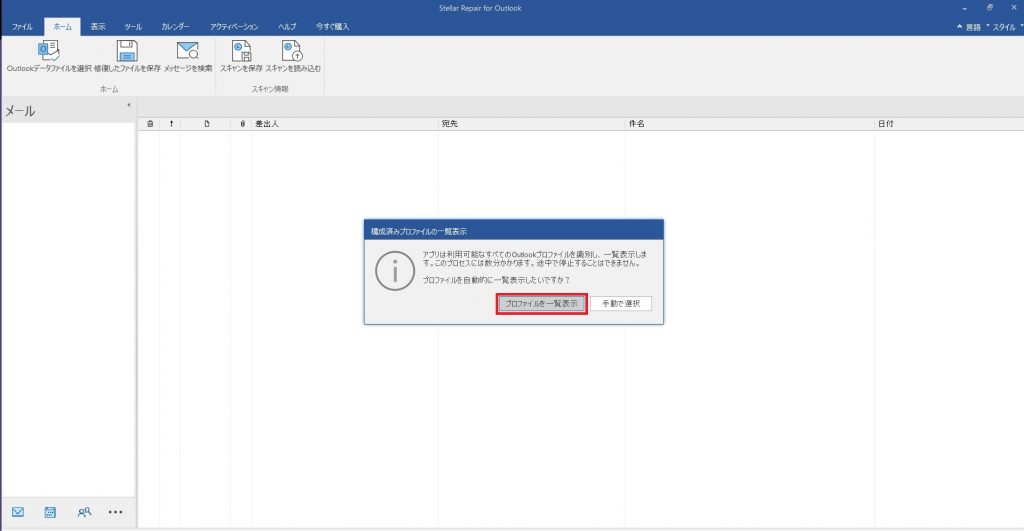Screen dimensions: 1024x531
Task: Open the ヘルプ tab
Action: pos(287,27)
